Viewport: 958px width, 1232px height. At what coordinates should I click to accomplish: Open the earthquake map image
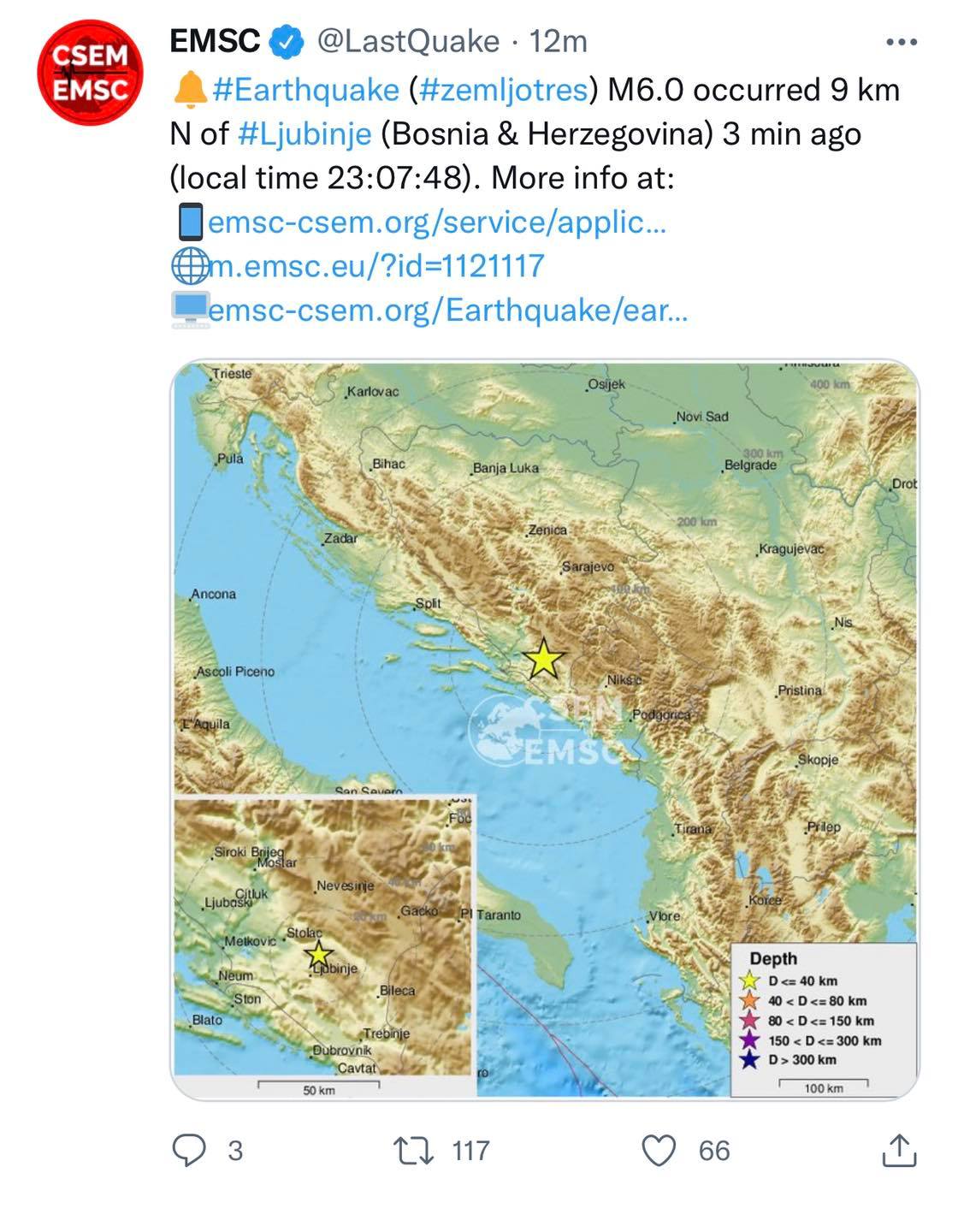tap(545, 729)
